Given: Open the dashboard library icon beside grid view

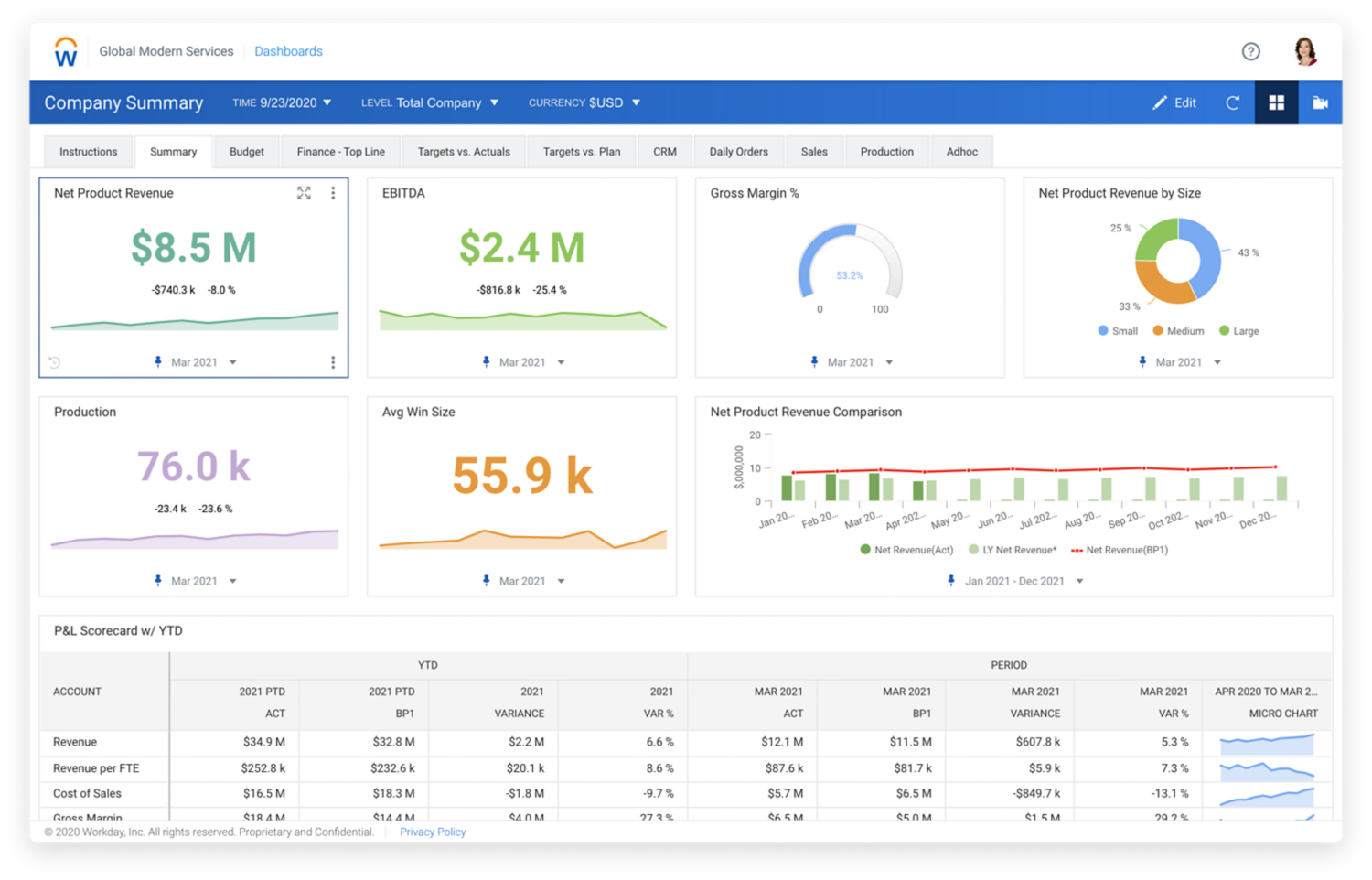Looking at the screenshot, I should 1320,102.
